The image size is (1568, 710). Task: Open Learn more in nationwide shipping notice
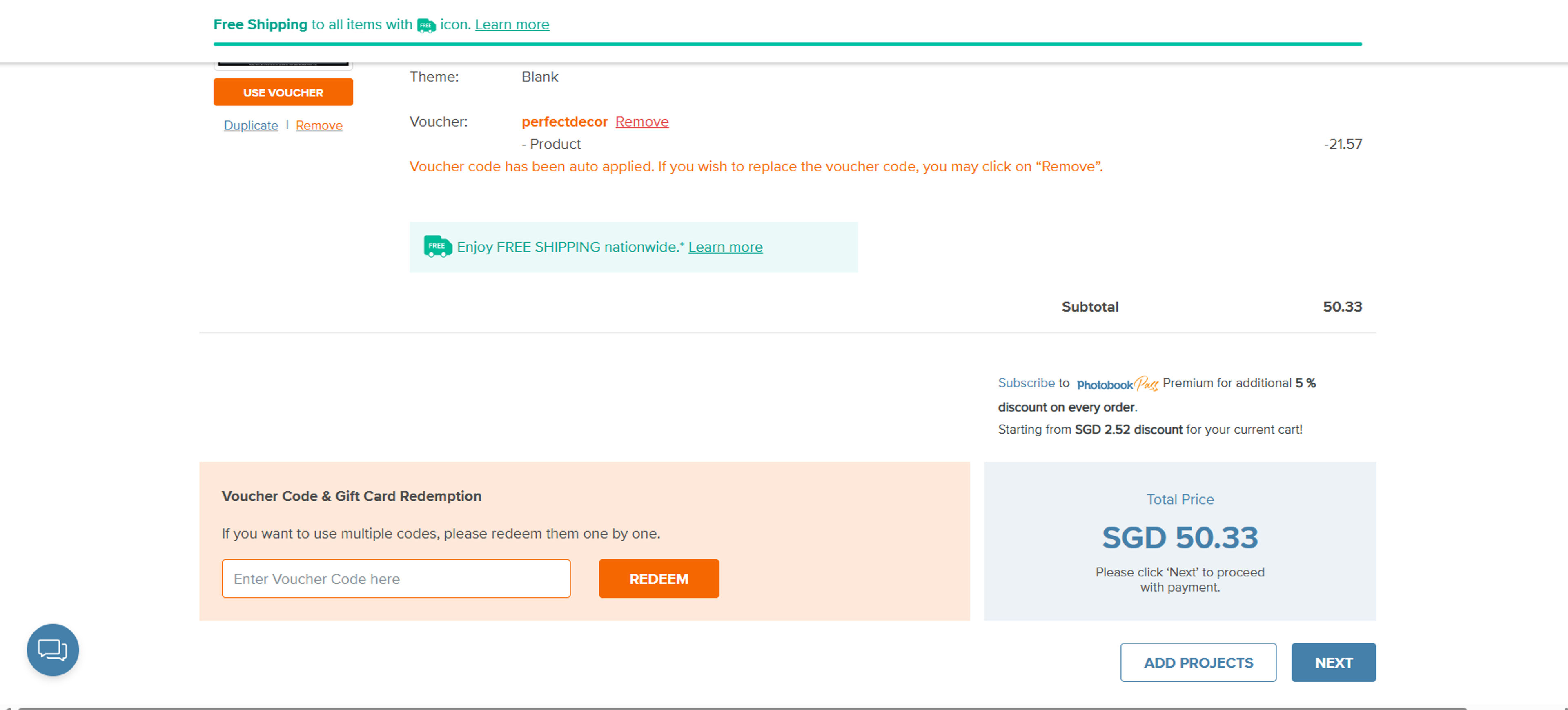(x=725, y=247)
